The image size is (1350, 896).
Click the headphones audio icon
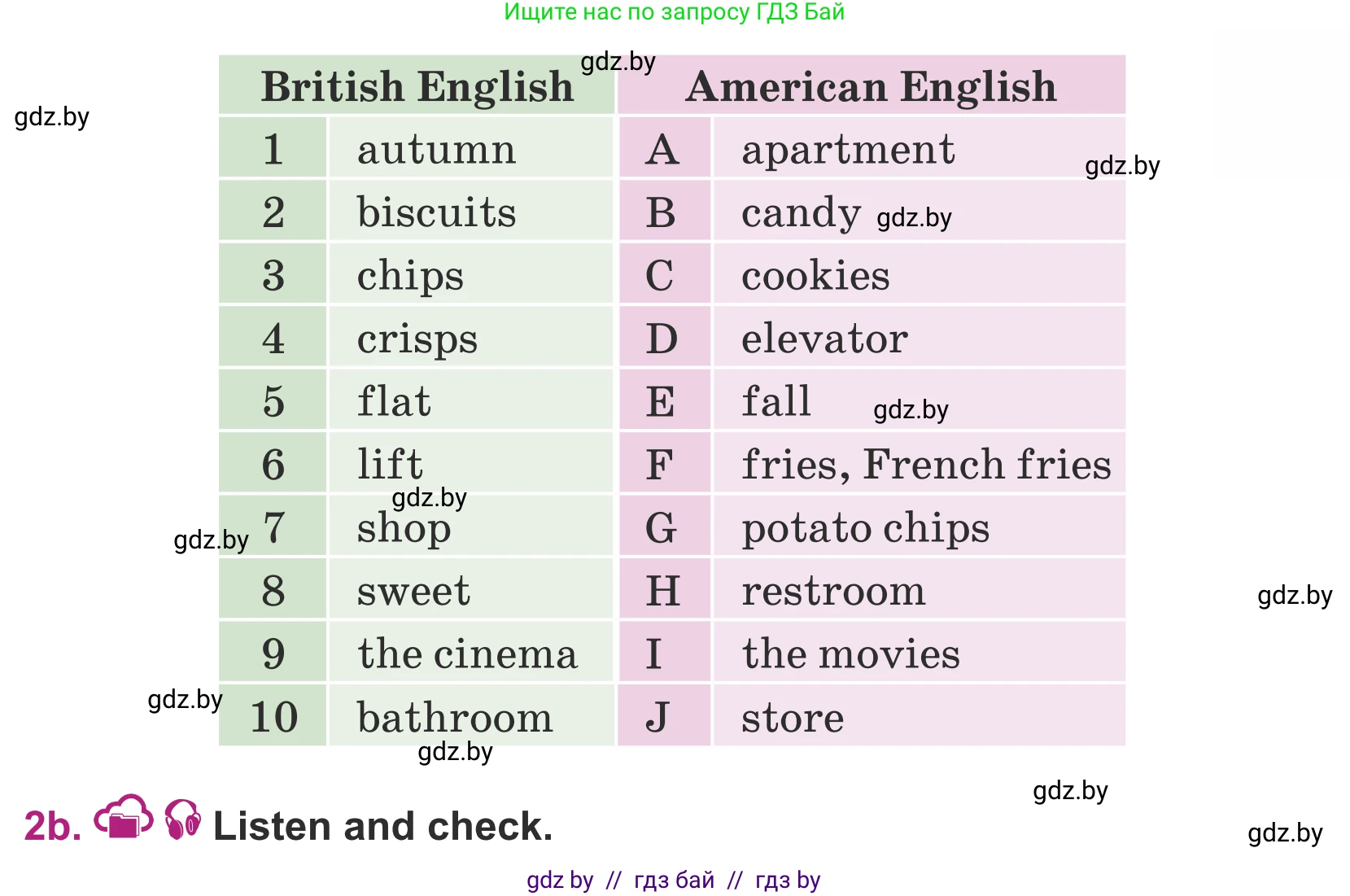[183, 819]
